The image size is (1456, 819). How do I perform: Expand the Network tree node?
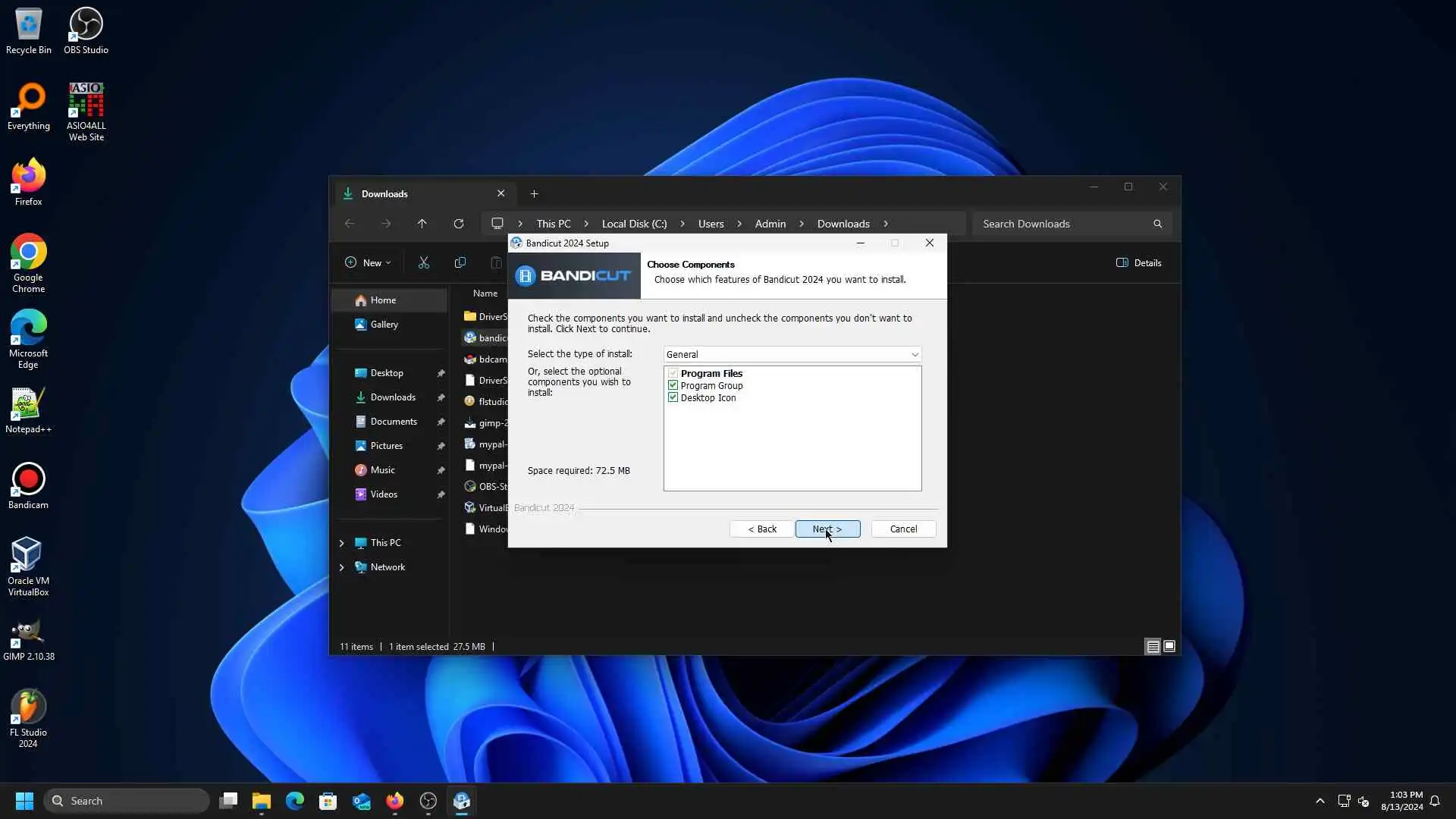click(x=341, y=567)
